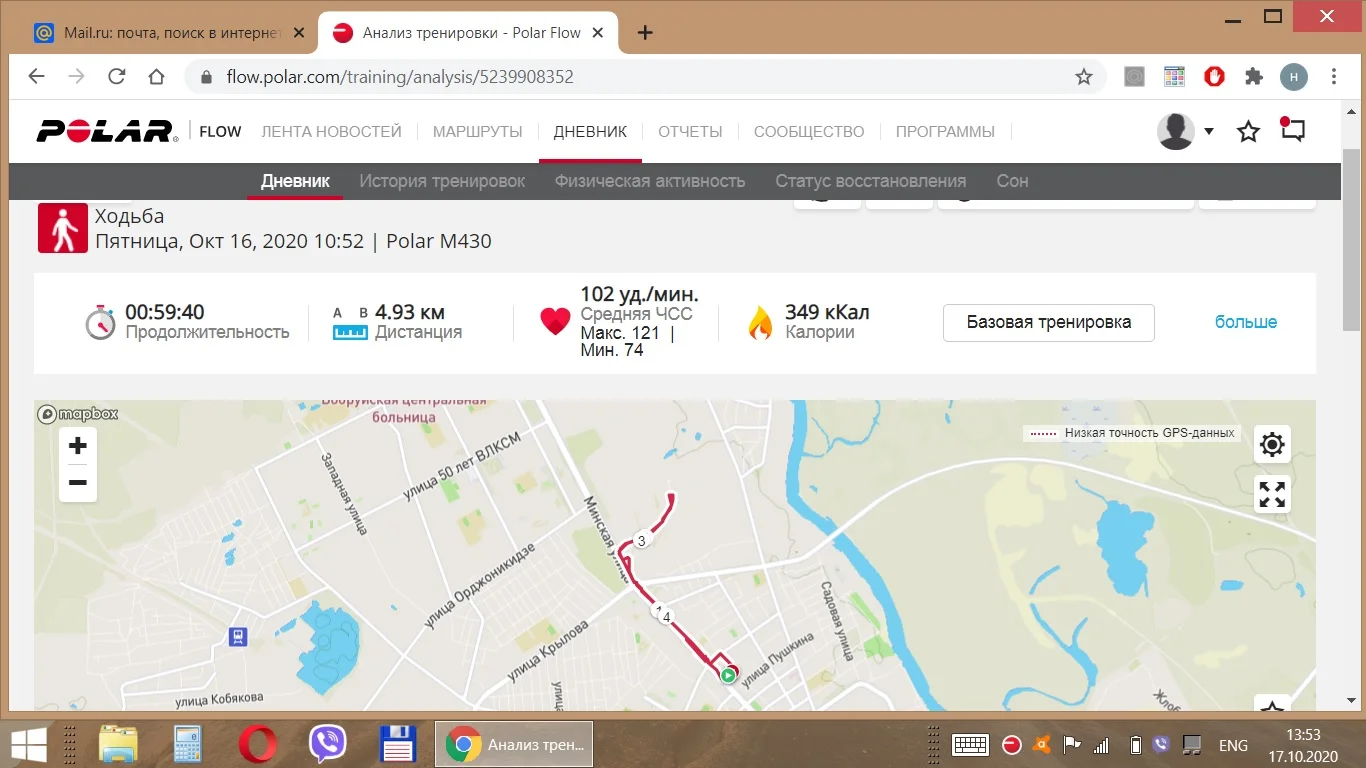Open the Программы menu item
This screenshot has width=1366, height=768.
coord(945,131)
